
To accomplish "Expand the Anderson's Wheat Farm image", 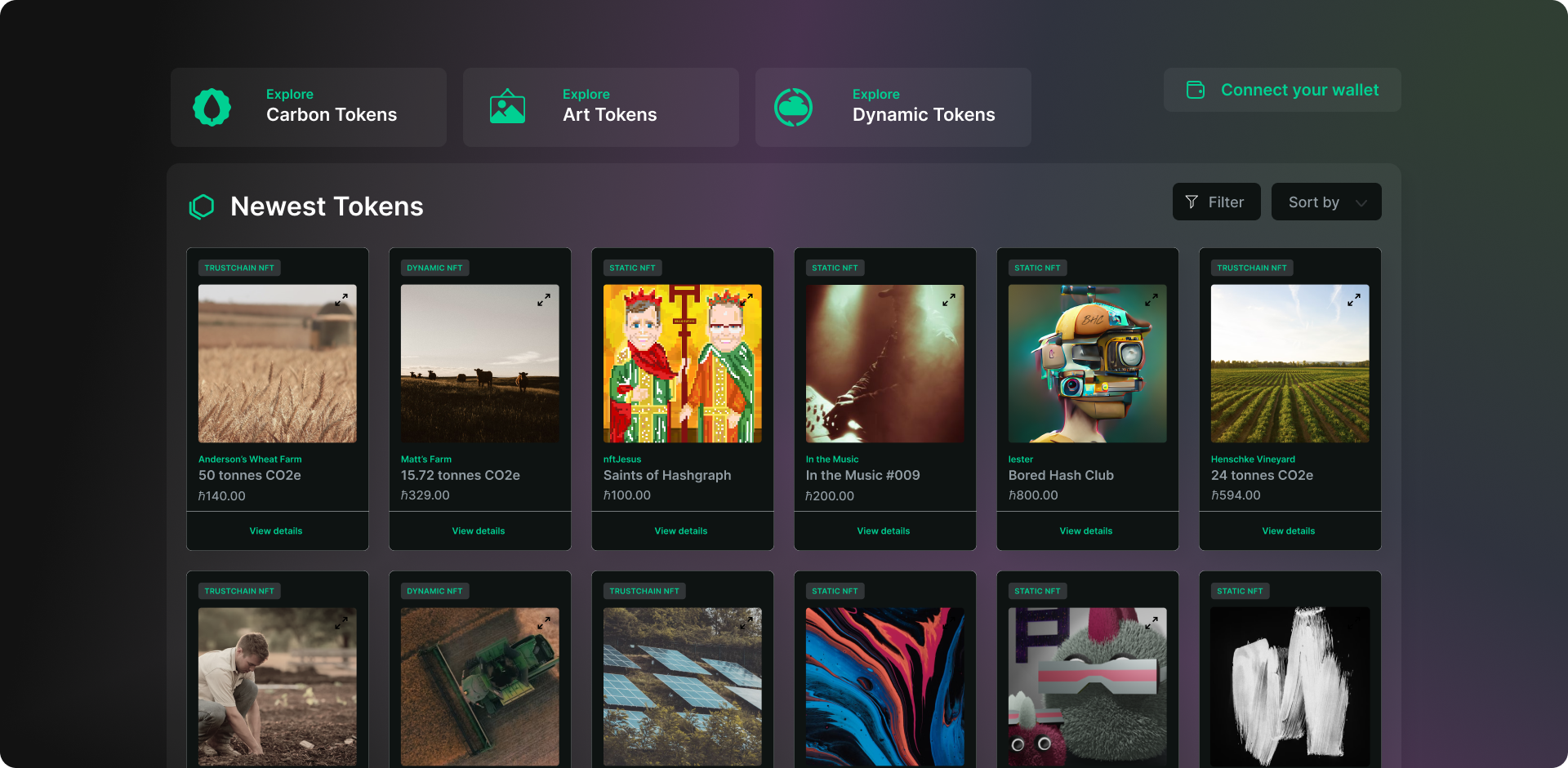I will (341, 300).
